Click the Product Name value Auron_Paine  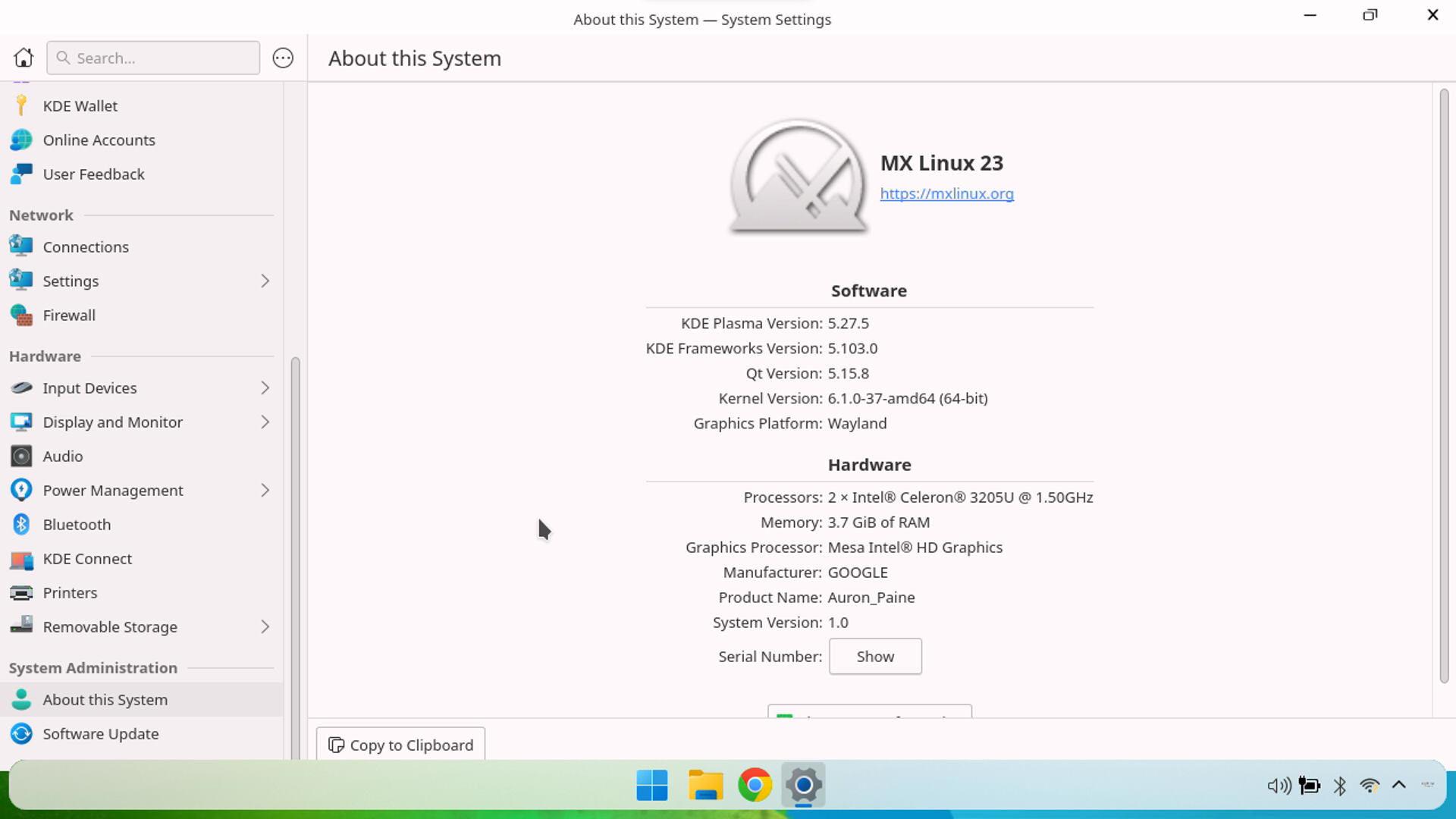coord(871,598)
